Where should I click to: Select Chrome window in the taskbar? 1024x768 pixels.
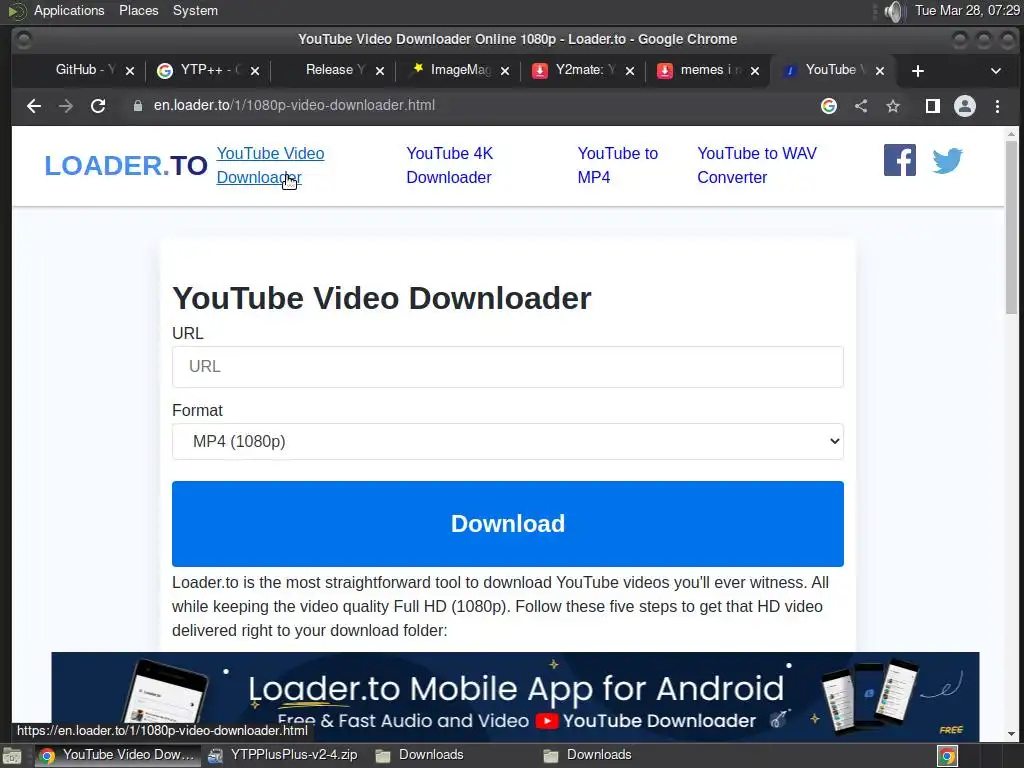tap(116, 755)
